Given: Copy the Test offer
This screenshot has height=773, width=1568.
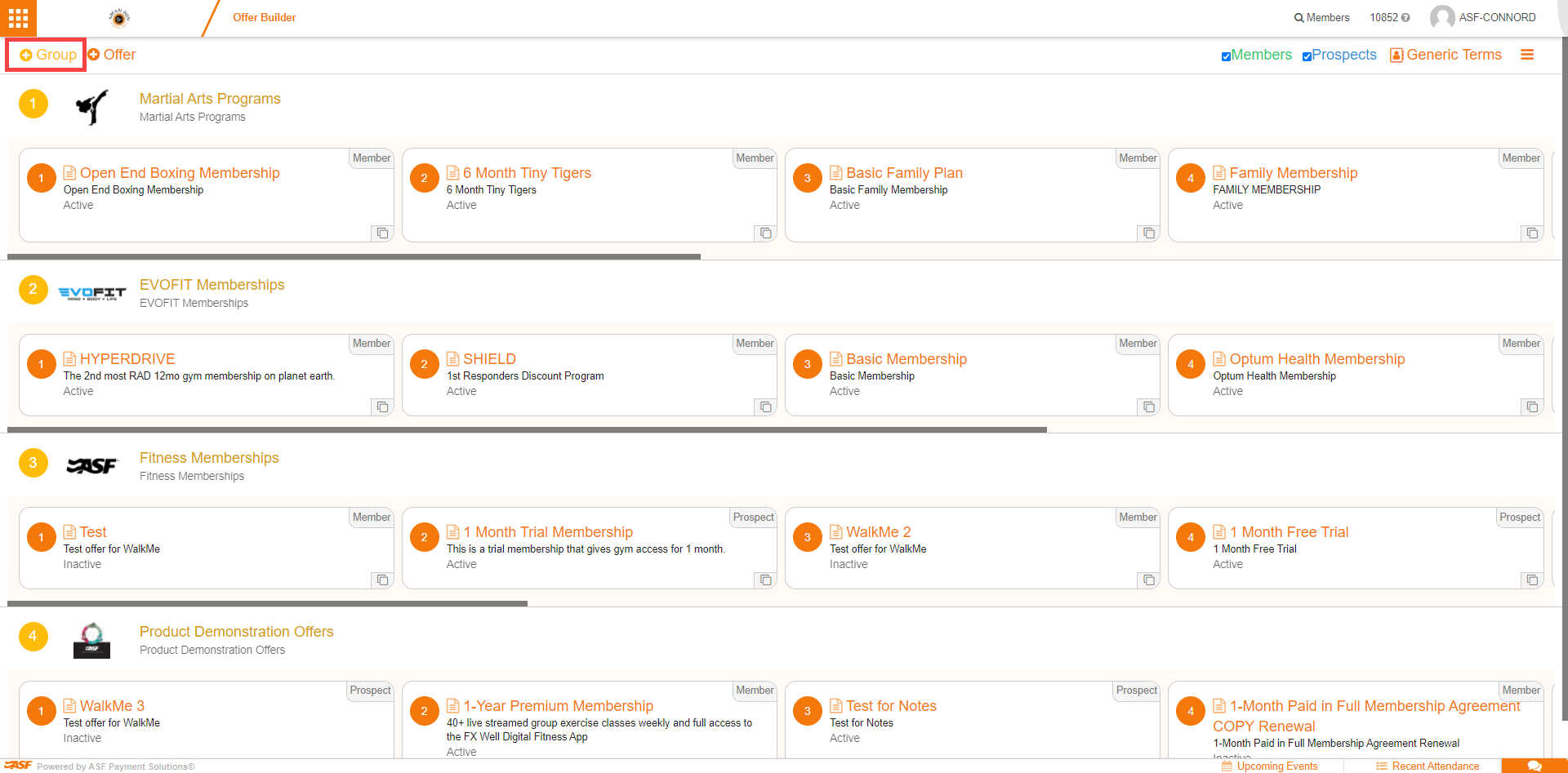Looking at the screenshot, I should 382,580.
